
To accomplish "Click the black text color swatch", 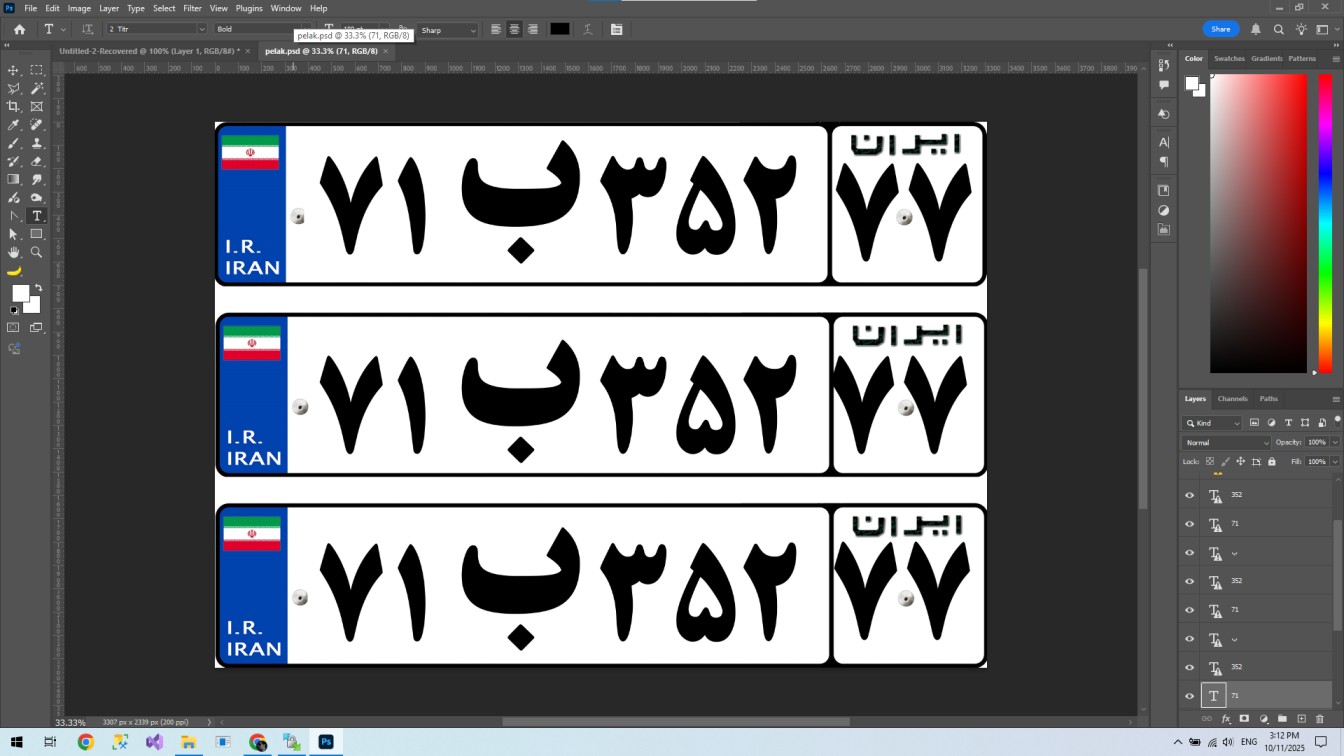I will (x=560, y=30).
